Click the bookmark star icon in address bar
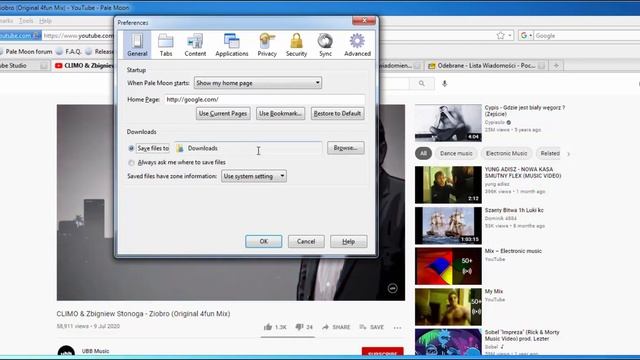Image resolution: width=640 pixels, height=360 pixels. [x=501, y=36]
